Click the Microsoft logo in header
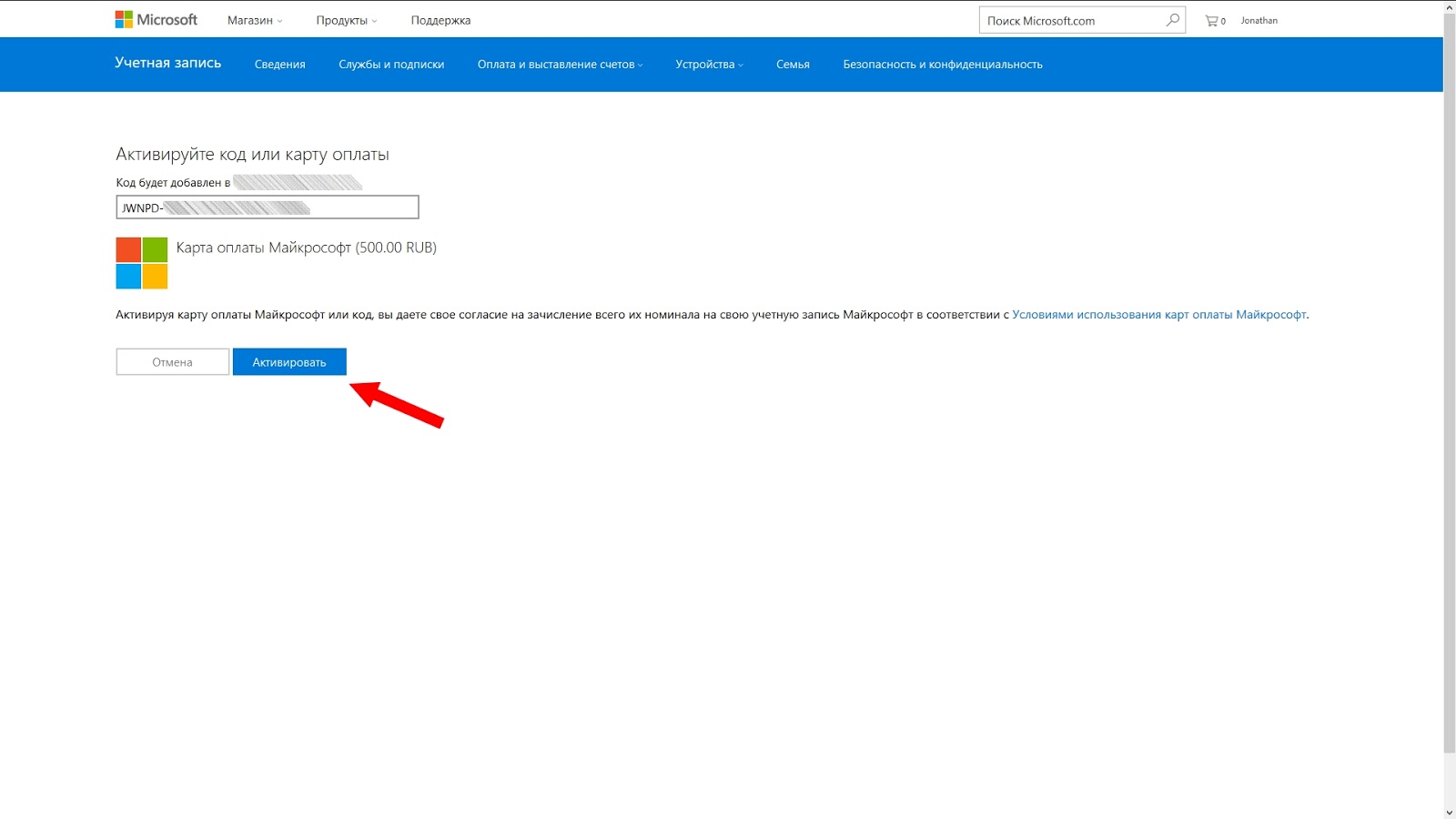The height and width of the screenshot is (819, 1456). coord(156,20)
